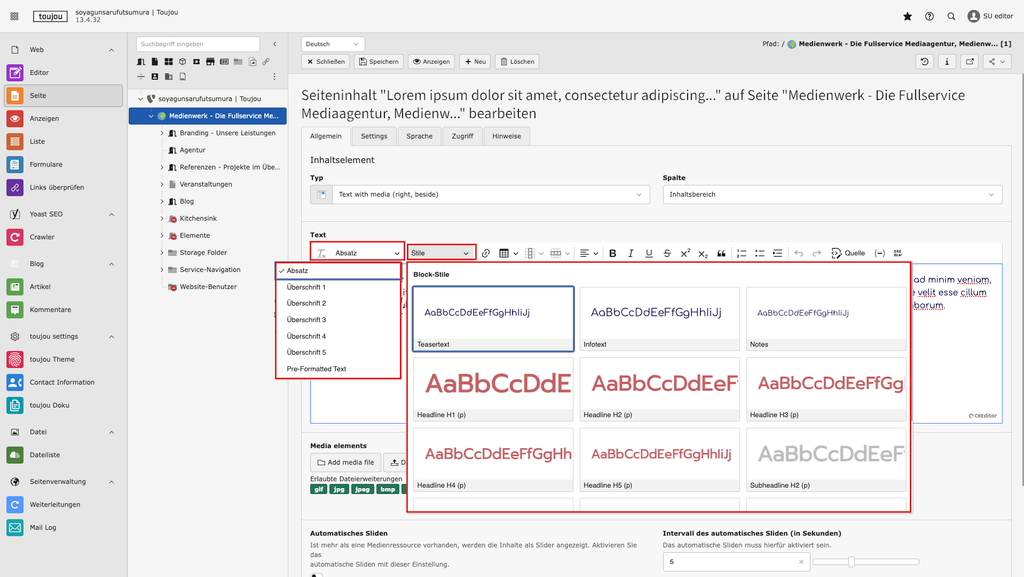Select Überschrift 1 from heading menu
Screen dimensions: 1024x577
click(x=338, y=287)
